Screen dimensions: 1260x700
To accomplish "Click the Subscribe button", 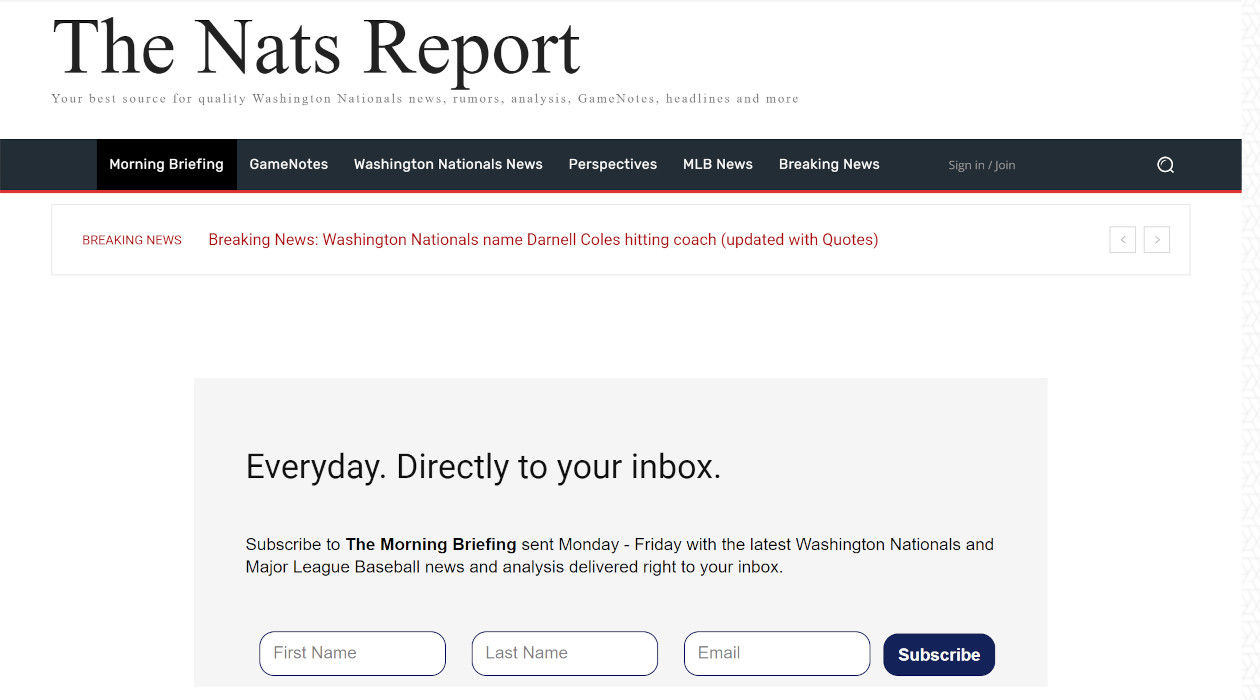I will point(939,655).
